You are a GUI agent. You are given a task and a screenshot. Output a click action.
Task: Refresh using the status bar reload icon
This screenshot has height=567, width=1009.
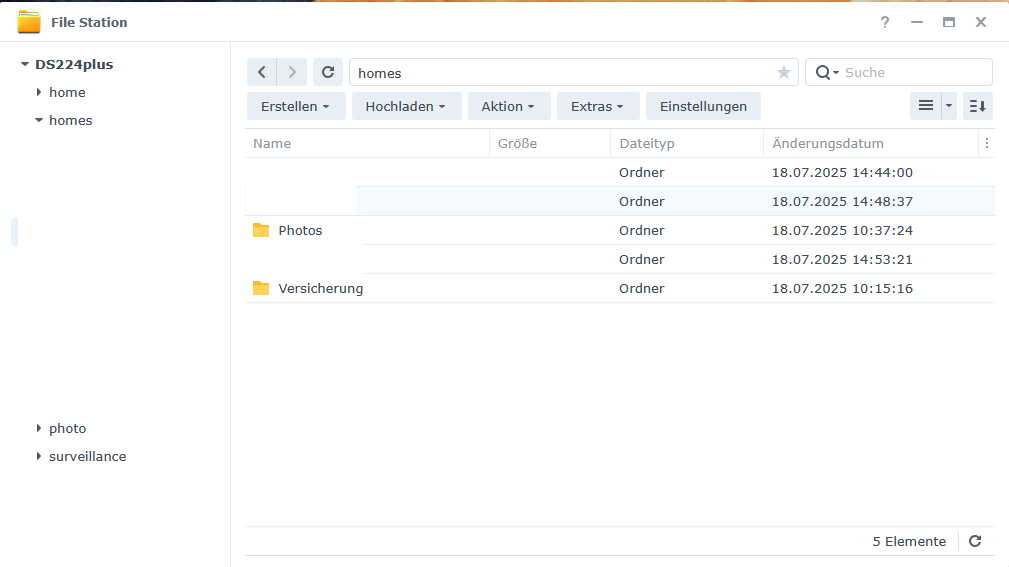[x=975, y=541]
